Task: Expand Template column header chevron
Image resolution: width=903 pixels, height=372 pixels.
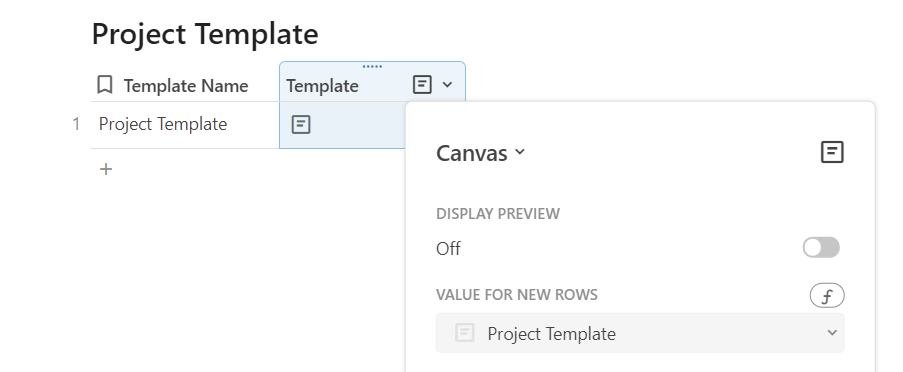Action: coord(447,85)
